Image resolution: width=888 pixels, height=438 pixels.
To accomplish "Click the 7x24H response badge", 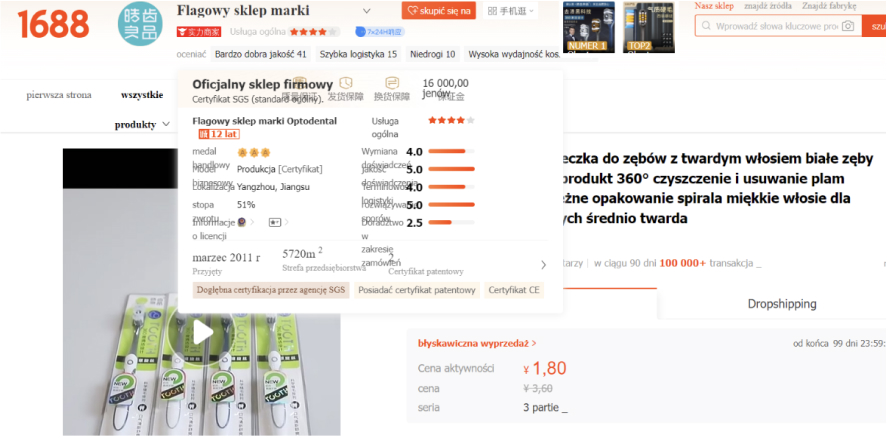I will coord(379,32).
